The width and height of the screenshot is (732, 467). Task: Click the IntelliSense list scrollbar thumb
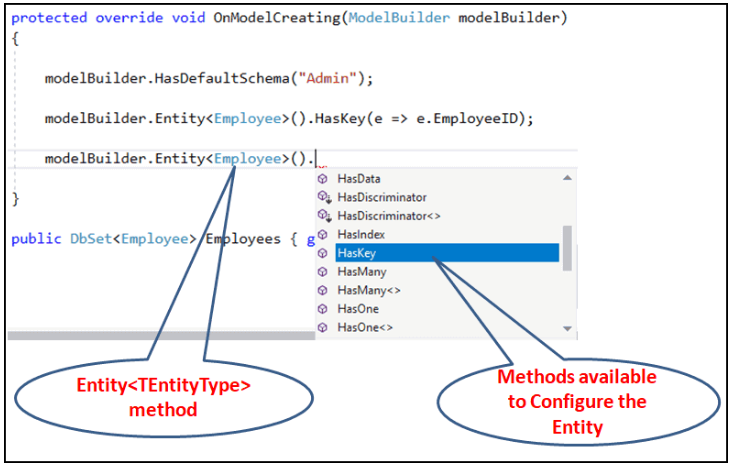click(x=567, y=248)
